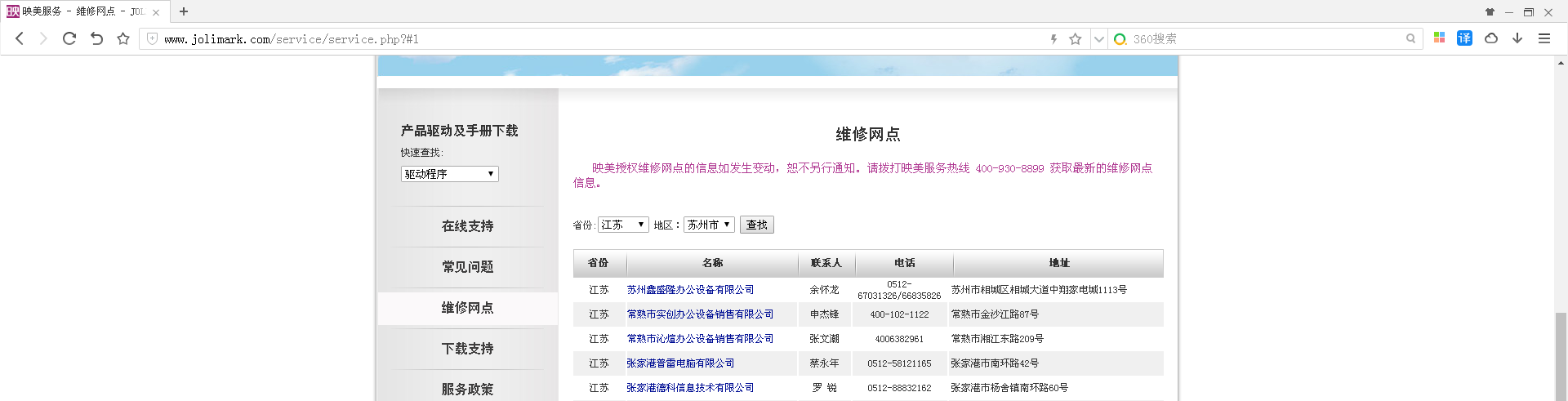Click the 电话 column header
This screenshot has width=1568, height=401.
point(904,263)
